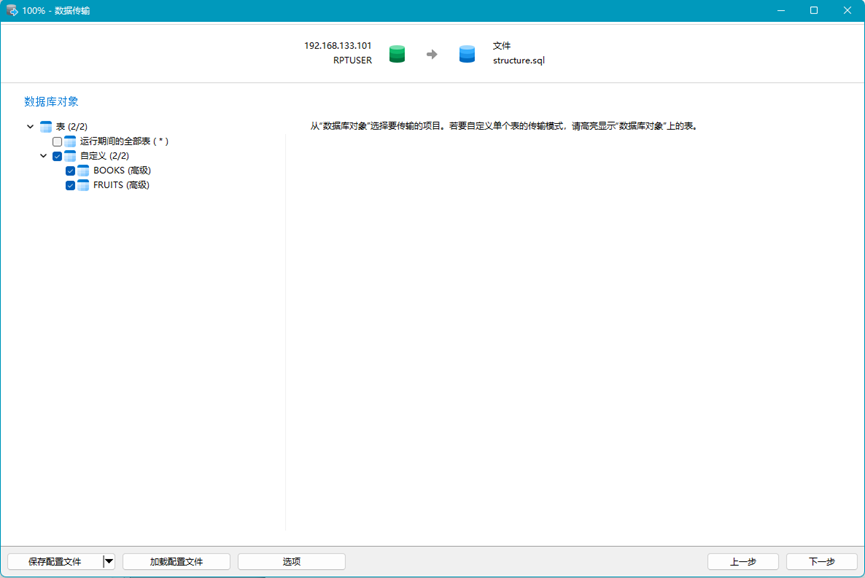This screenshot has height=578, width=865.
Task: Click the table icon beside FRUITS
Action: tap(83, 185)
